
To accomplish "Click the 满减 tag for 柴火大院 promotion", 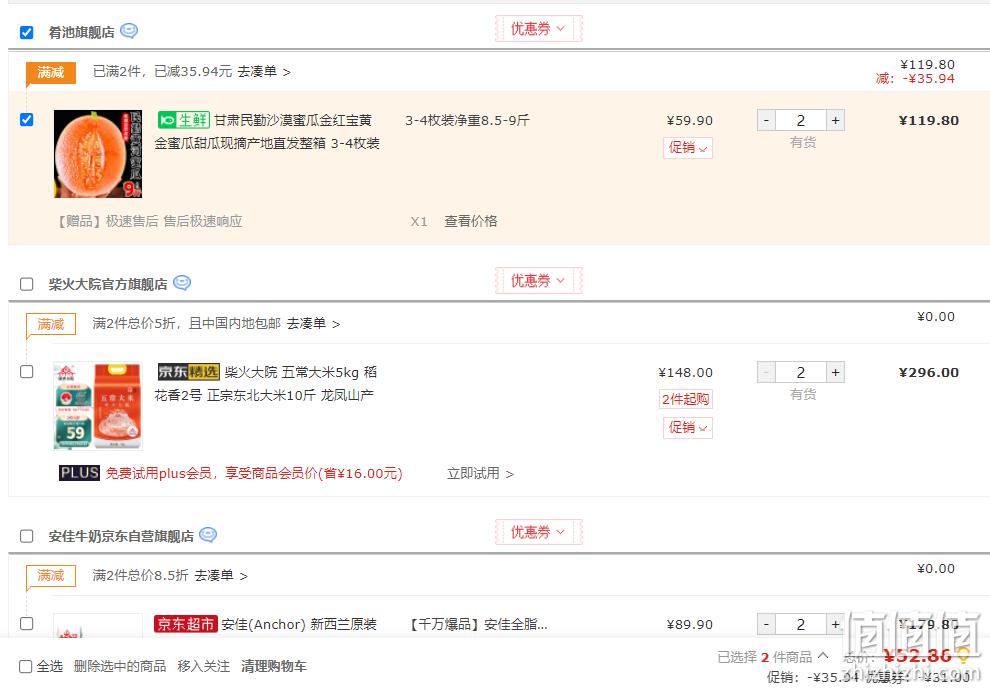I will [x=51, y=324].
